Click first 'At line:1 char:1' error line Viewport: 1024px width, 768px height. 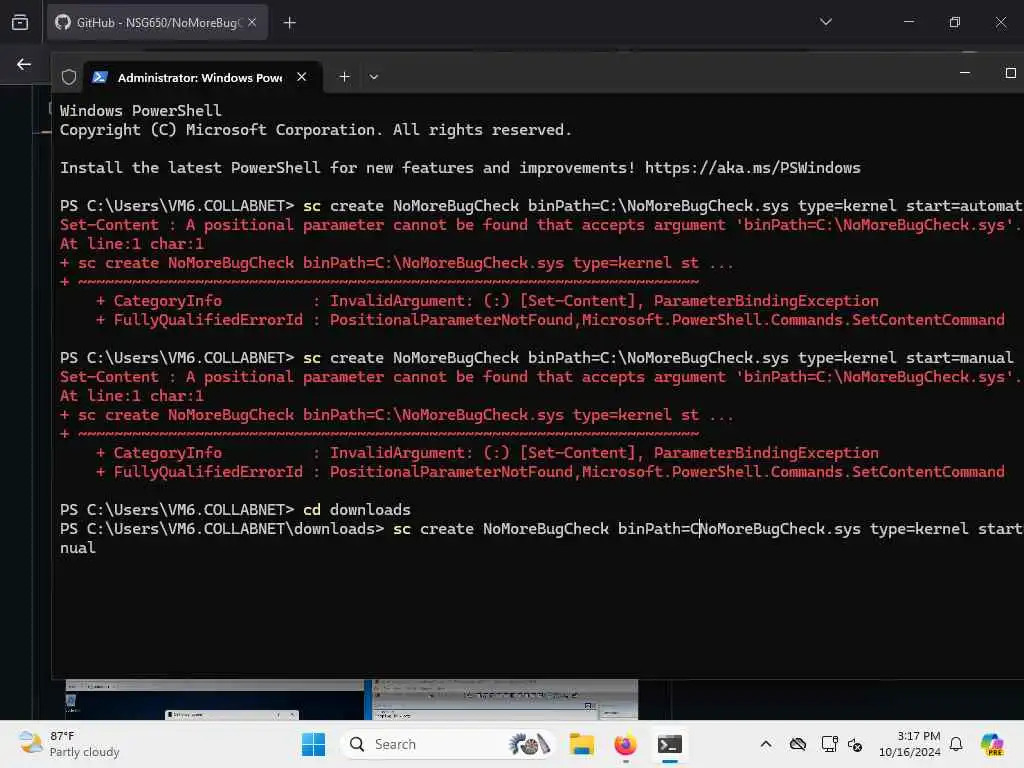(x=132, y=244)
